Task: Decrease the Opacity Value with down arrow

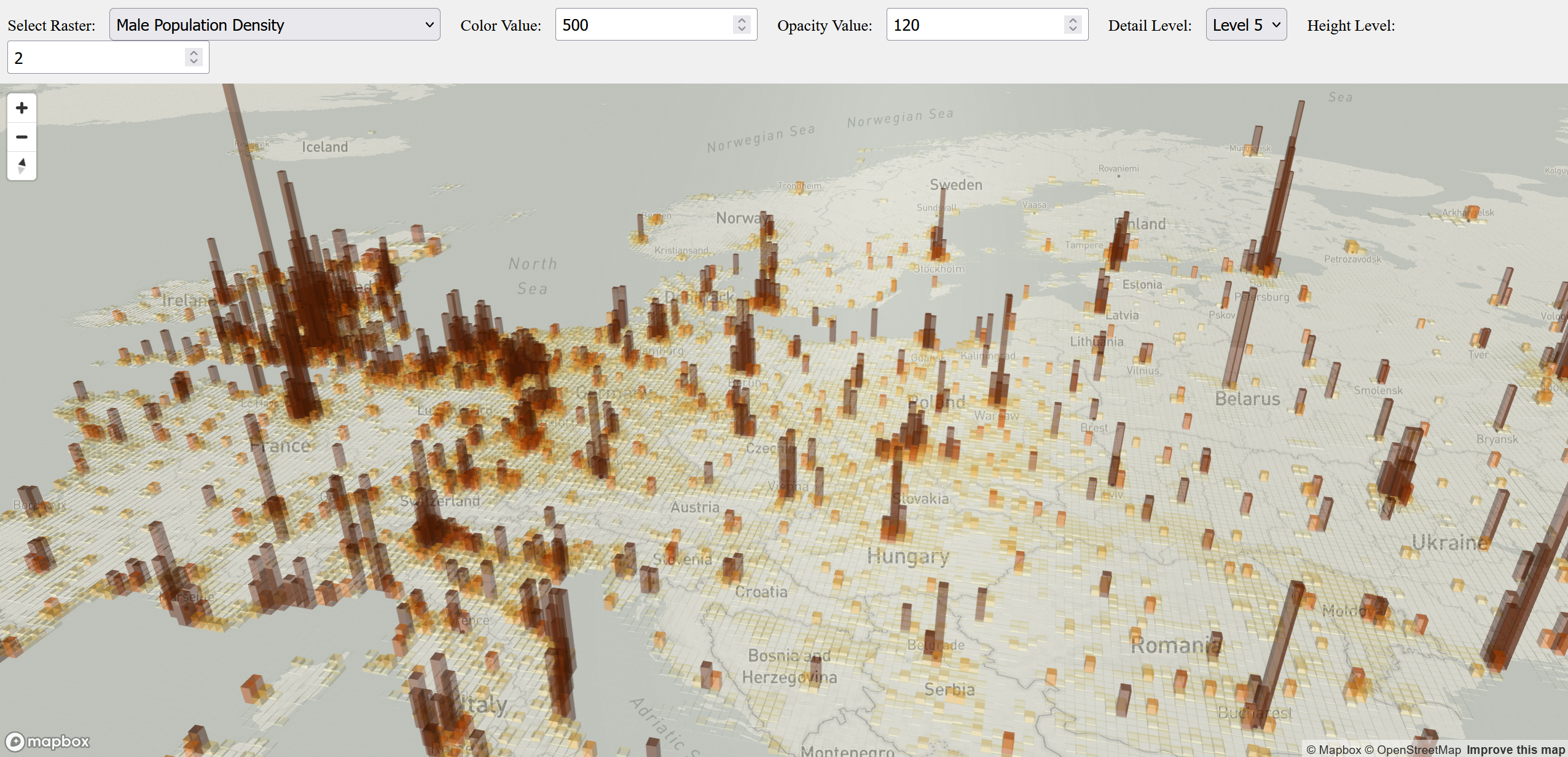Action: pyautogui.click(x=1073, y=29)
